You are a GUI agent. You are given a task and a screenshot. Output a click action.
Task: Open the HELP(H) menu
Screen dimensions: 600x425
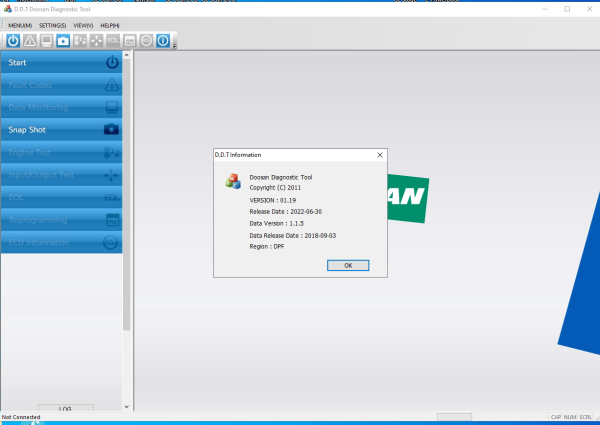click(x=110, y=26)
